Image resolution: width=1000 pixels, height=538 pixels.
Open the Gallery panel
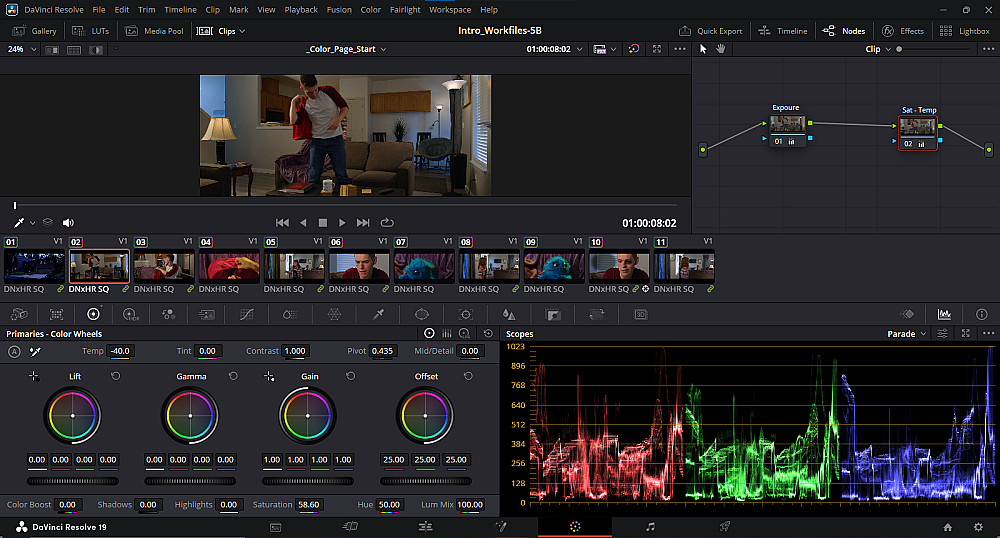(34, 31)
